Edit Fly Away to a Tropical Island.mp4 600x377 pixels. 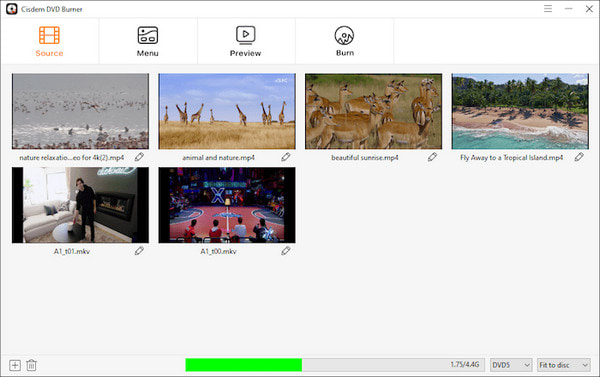point(579,157)
